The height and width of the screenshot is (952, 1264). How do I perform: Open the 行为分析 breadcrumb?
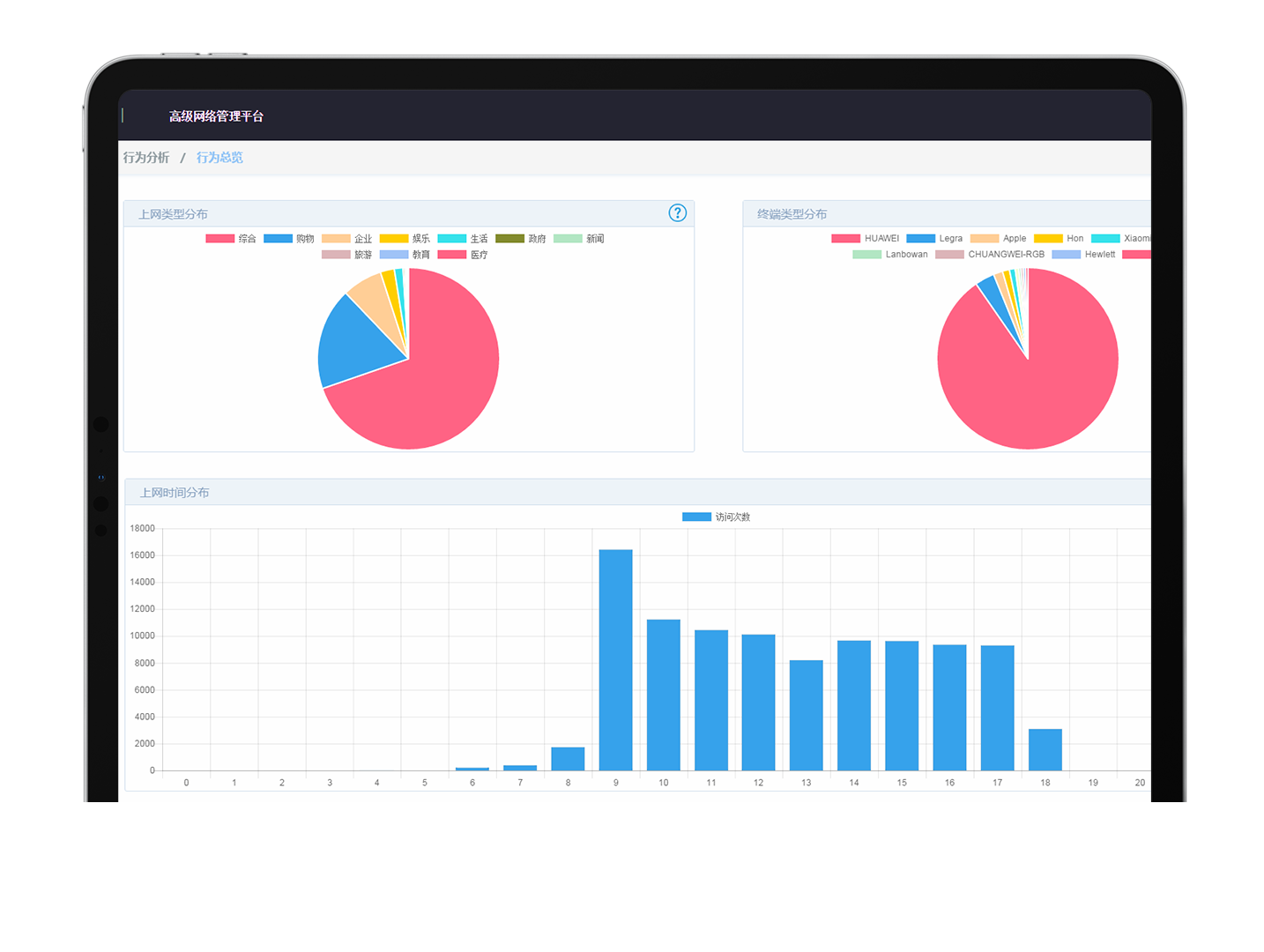[146, 158]
